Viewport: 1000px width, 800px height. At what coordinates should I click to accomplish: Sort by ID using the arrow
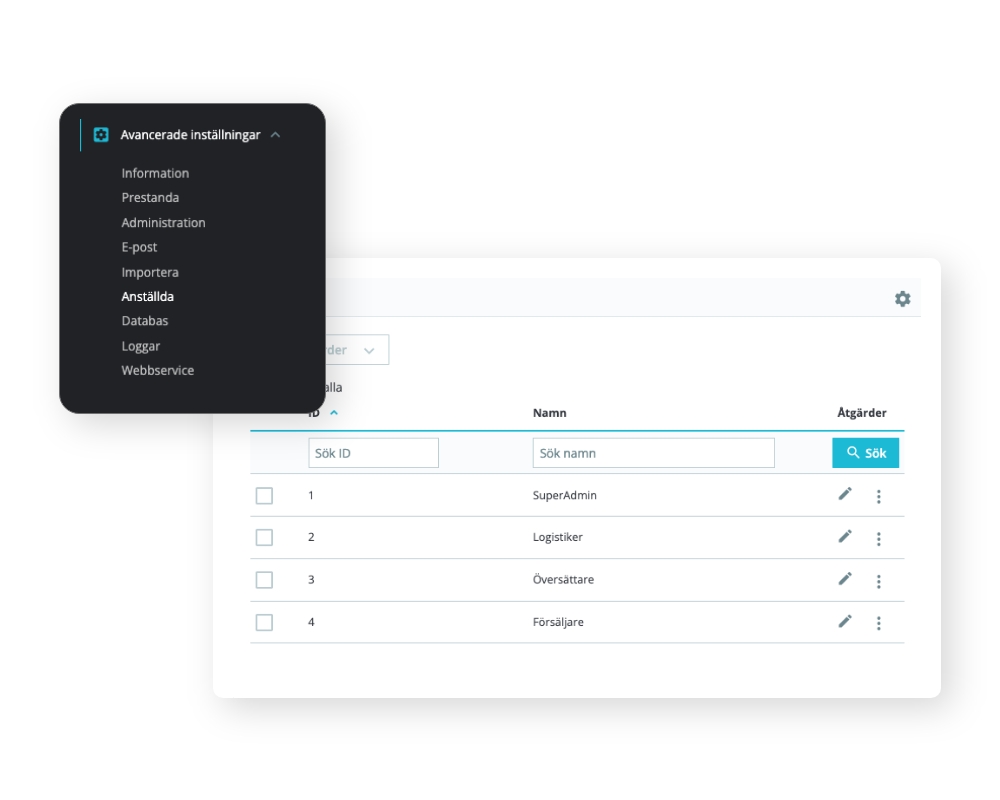pos(334,413)
